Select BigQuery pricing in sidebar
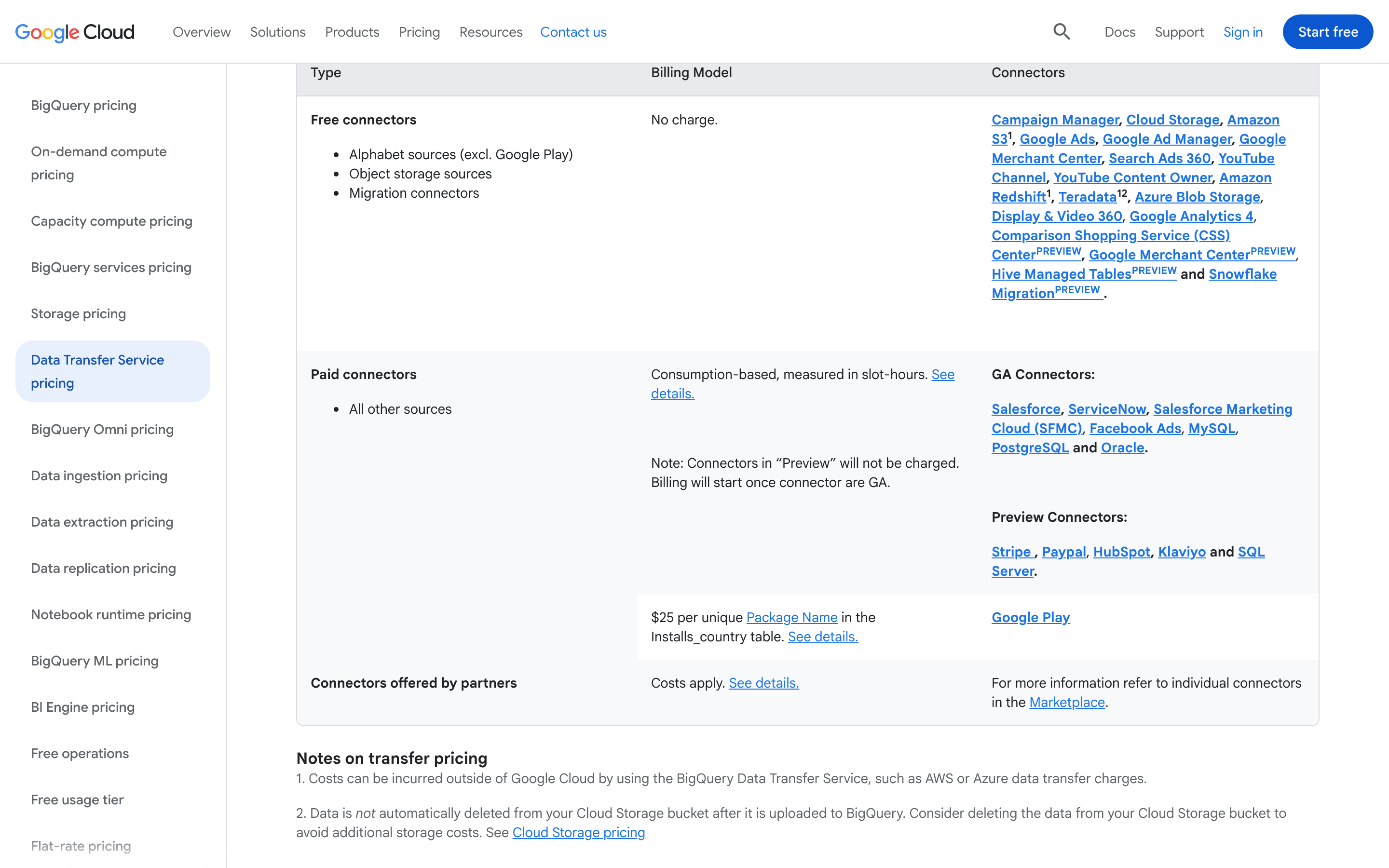The height and width of the screenshot is (868, 1389). [84, 106]
